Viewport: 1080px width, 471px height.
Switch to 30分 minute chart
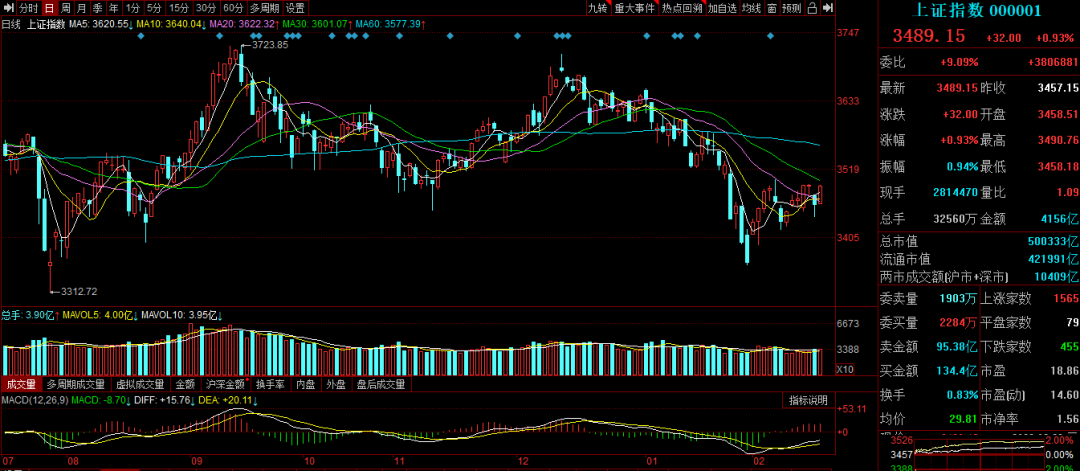(x=206, y=8)
